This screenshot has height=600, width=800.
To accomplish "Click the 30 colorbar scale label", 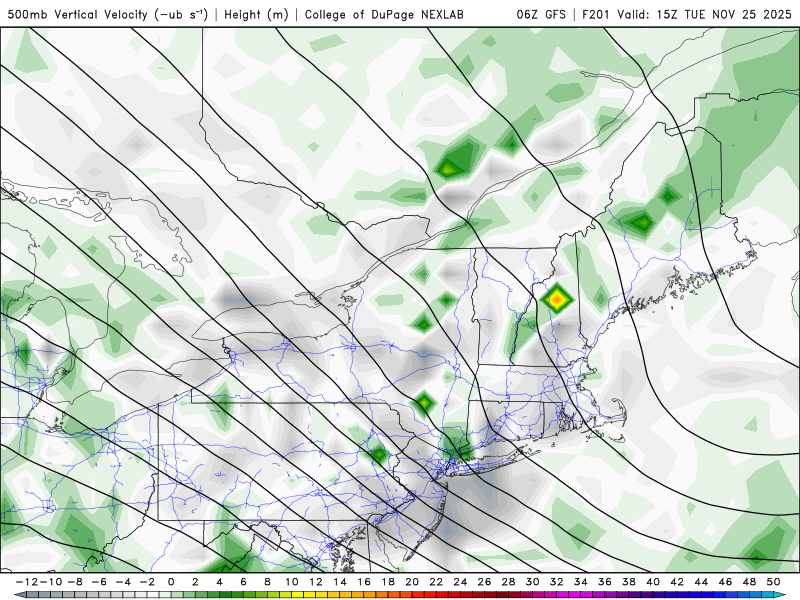I will [x=533, y=582].
